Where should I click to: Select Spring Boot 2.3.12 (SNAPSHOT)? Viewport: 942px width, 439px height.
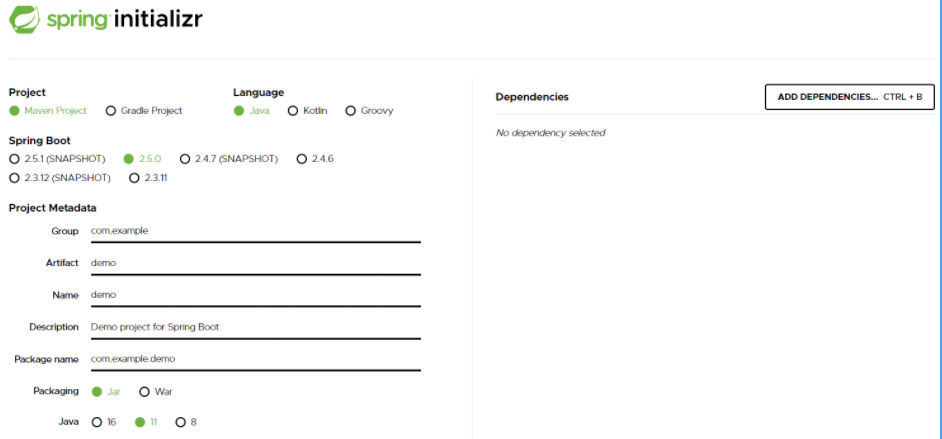click(x=60, y=178)
